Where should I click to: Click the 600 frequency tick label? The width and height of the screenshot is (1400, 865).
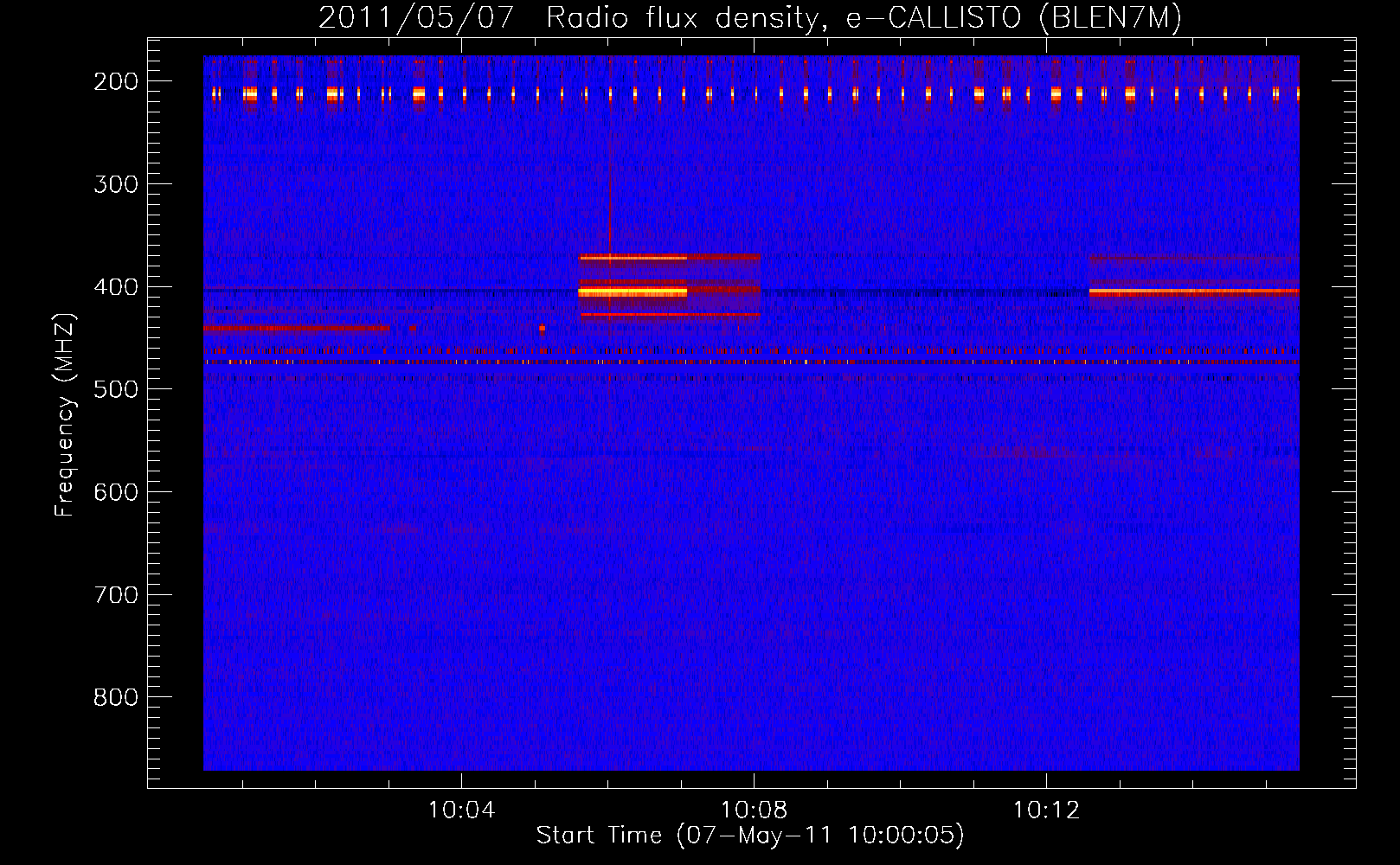tap(116, 492)
